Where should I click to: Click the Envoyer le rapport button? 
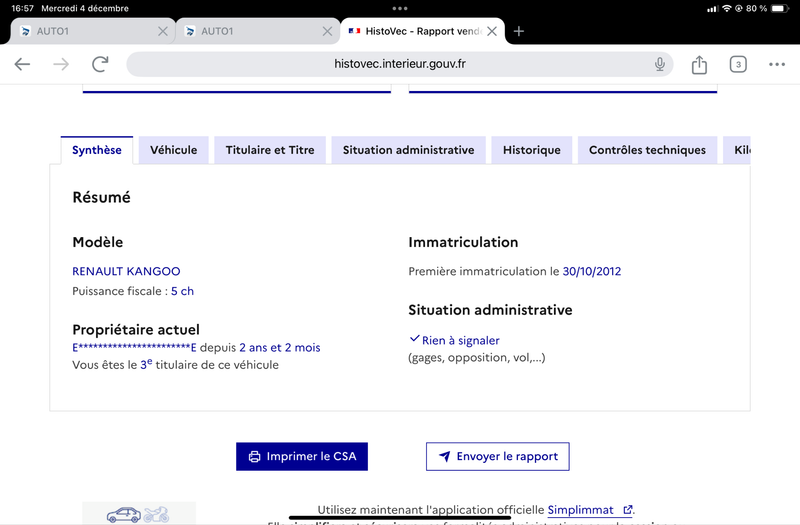point(497,456)
